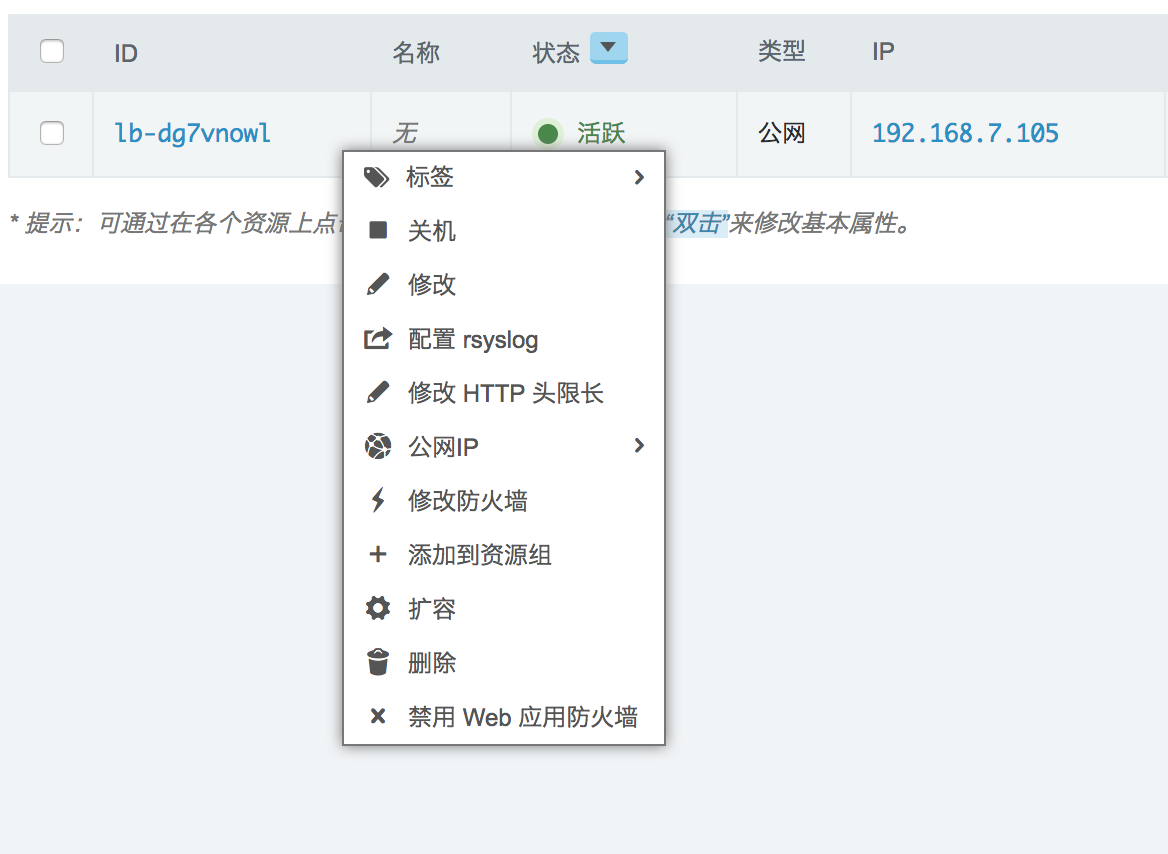Click the X icon for 禁用 Web 应用防火墙

(378, 716)
